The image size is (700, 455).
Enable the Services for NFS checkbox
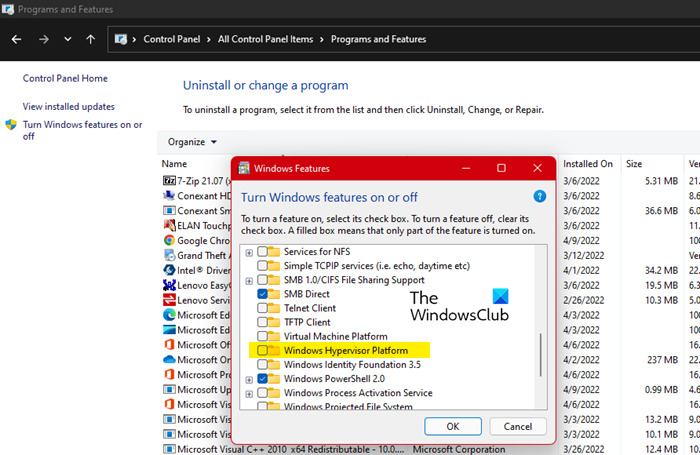coord(262,251)
